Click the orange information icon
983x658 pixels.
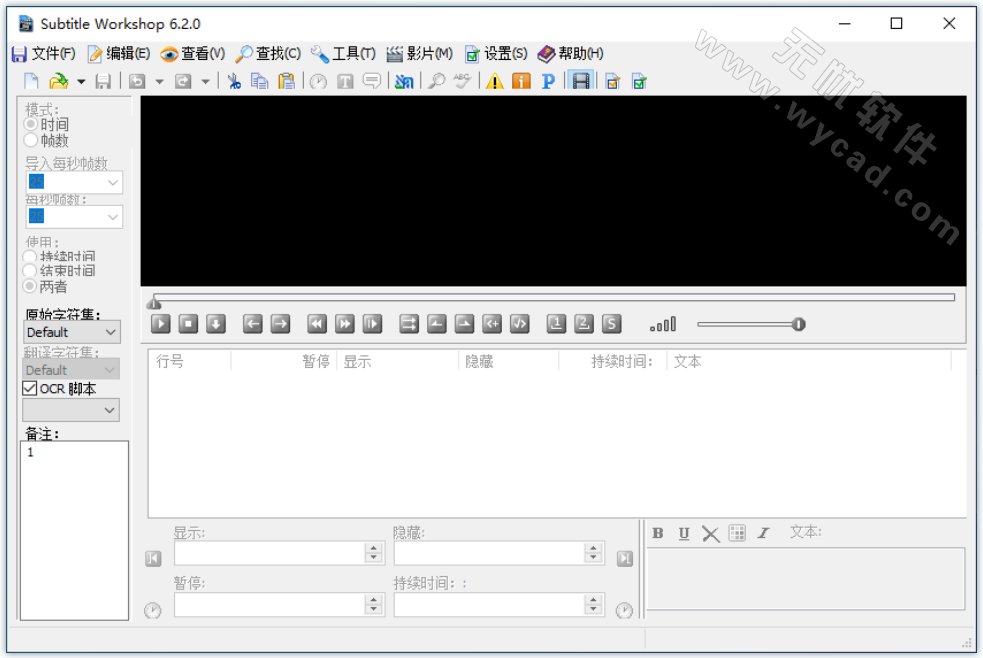pos(521,81)
